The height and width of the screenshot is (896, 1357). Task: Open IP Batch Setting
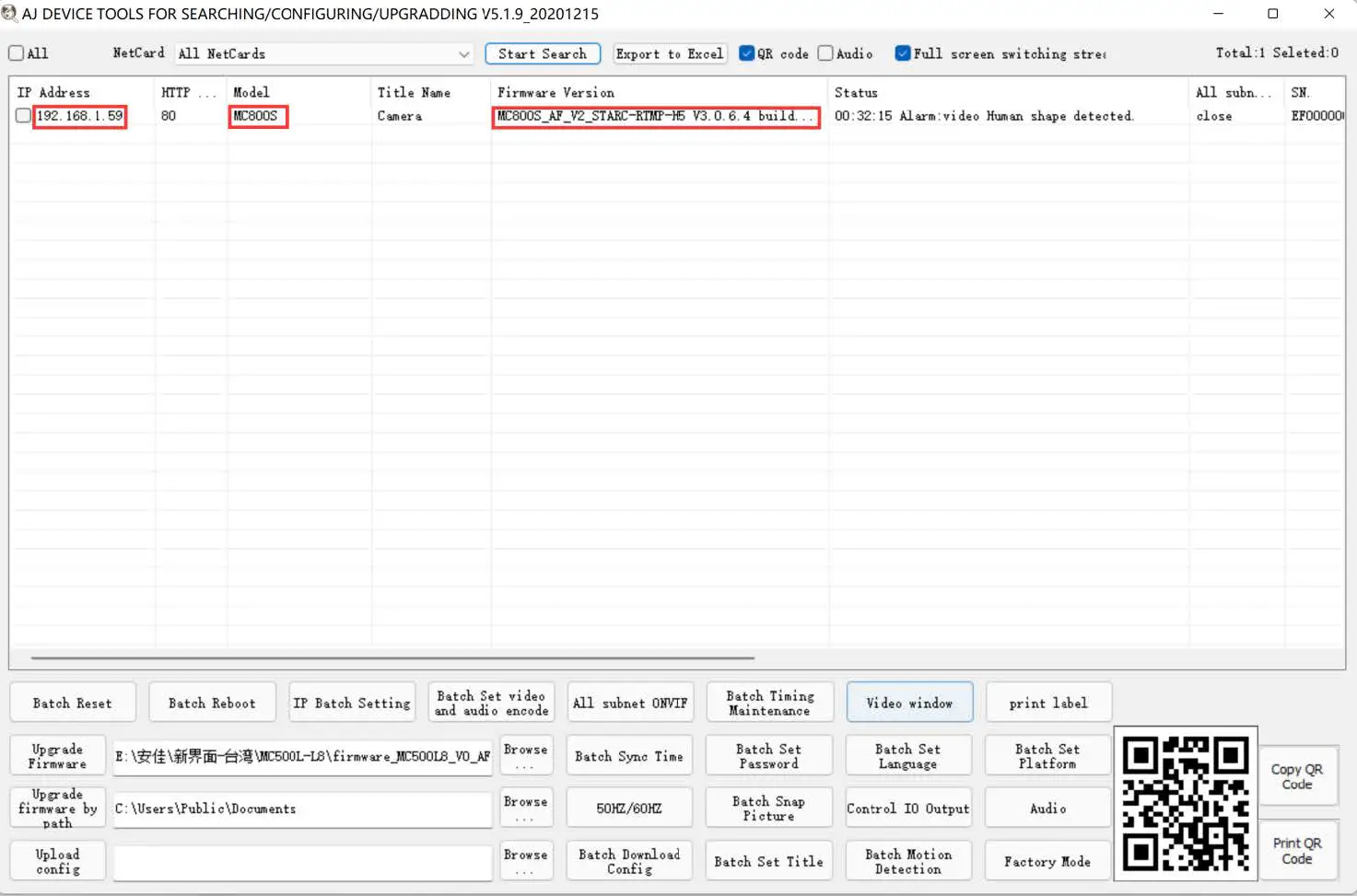tap(352, 703)
